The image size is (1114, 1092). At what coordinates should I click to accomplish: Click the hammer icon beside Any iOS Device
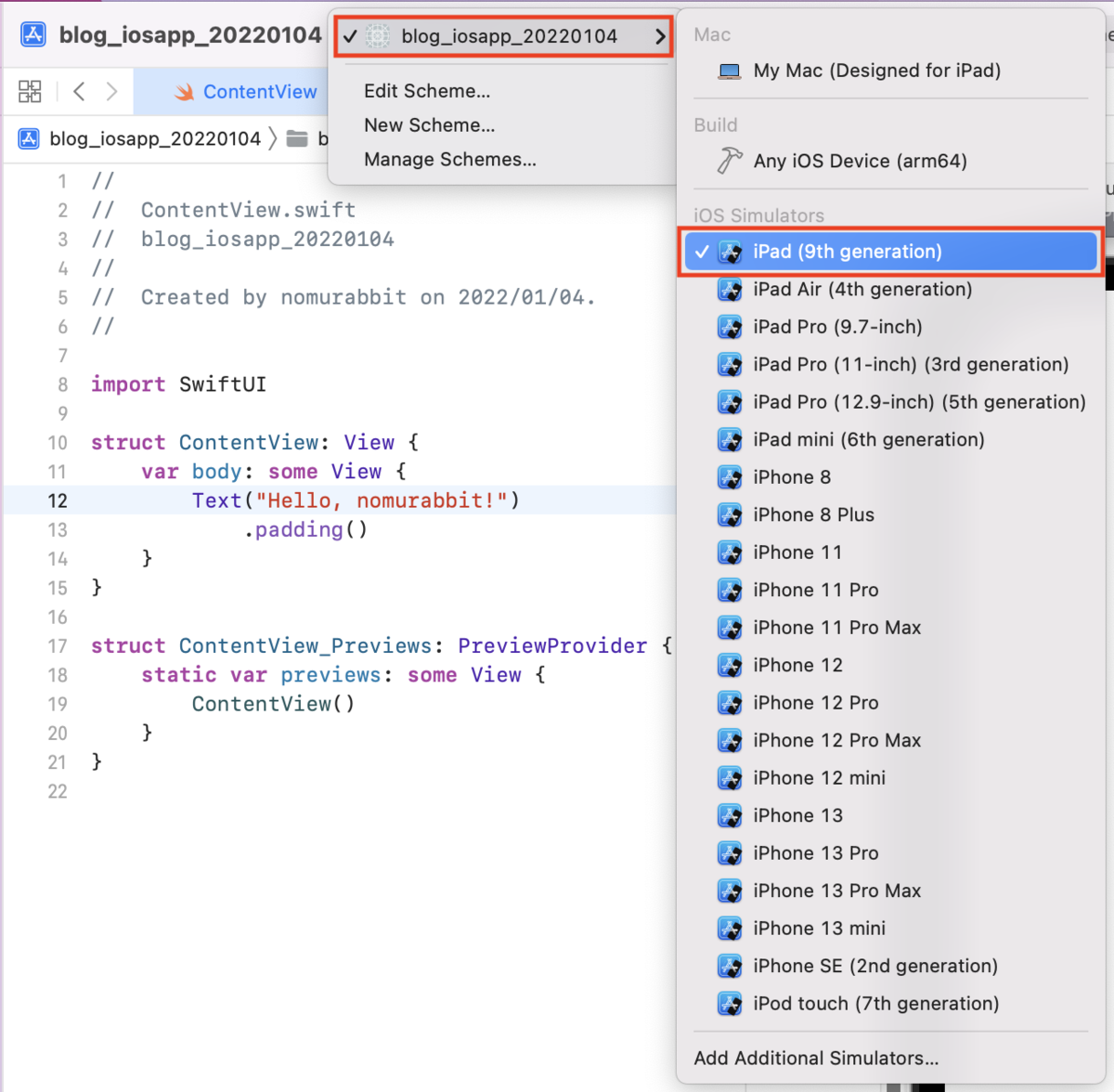(730, 160)
